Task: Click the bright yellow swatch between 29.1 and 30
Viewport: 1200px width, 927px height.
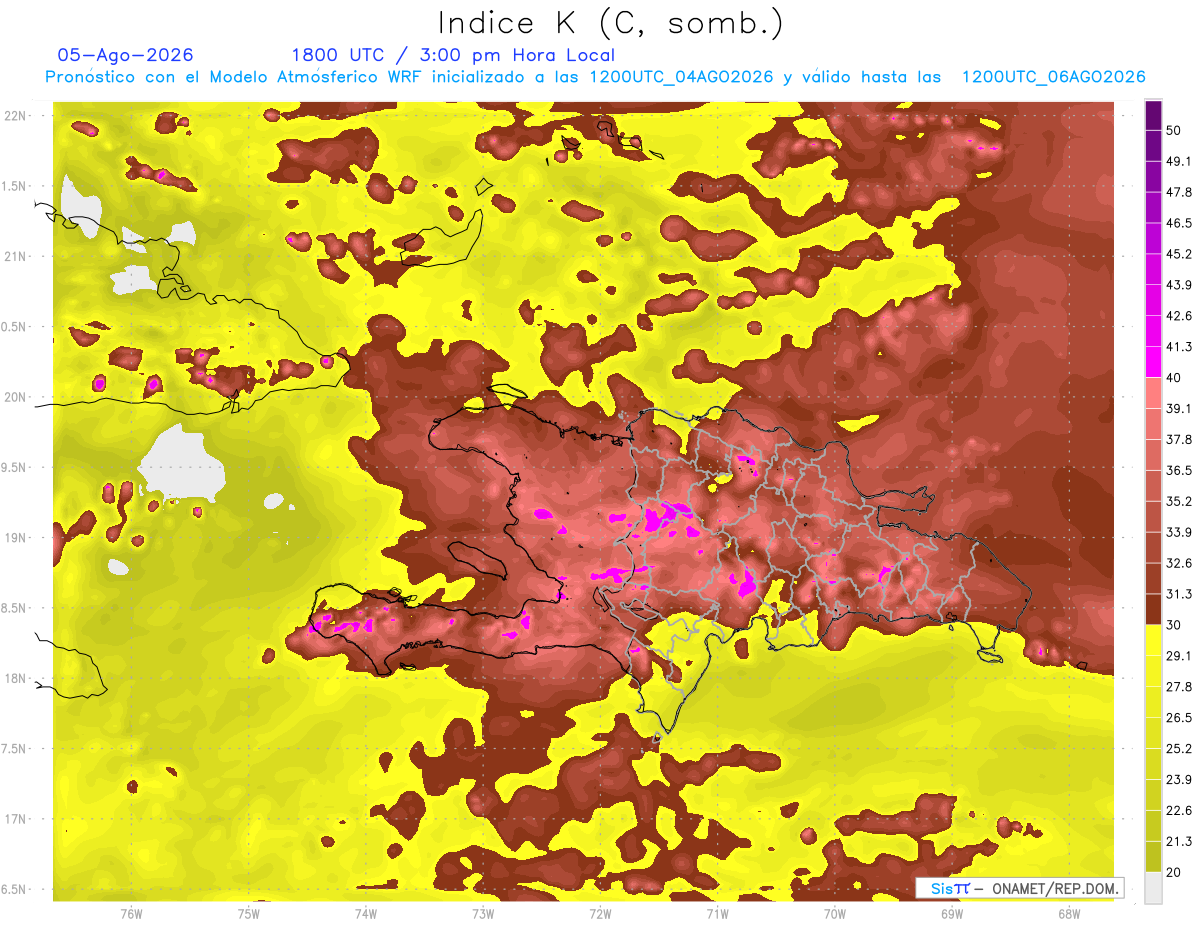Action: point(1153,640)
